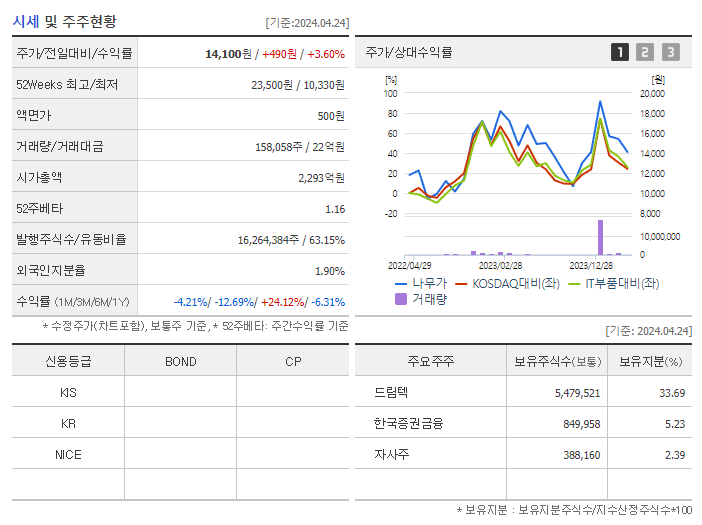
Task: Select the stock price value 14,100원
Action: point(228,54)
